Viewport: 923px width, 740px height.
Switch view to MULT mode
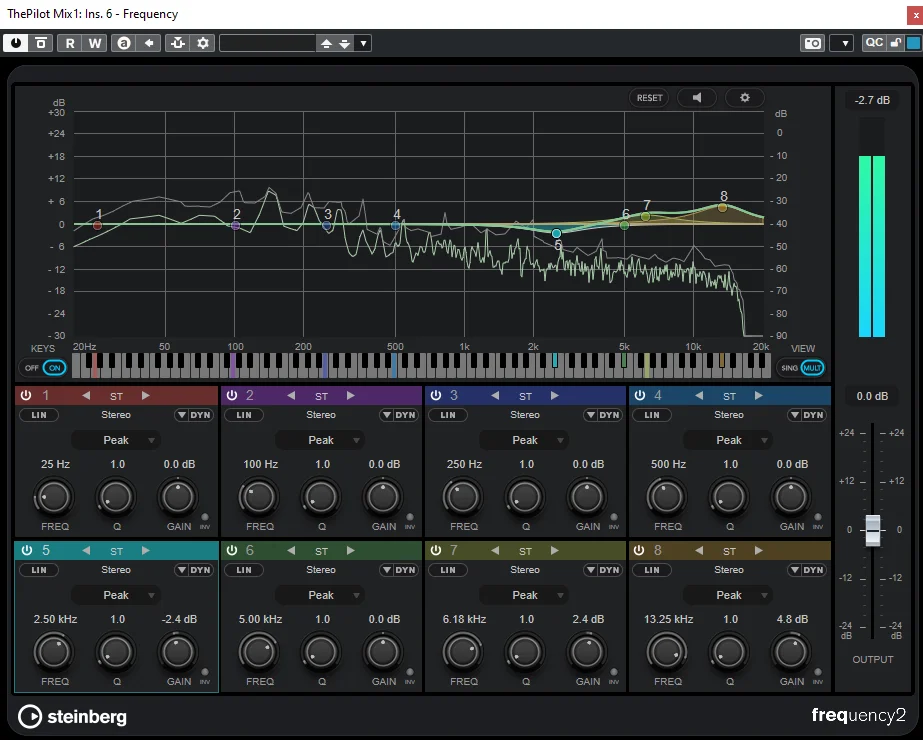point(812,368)
